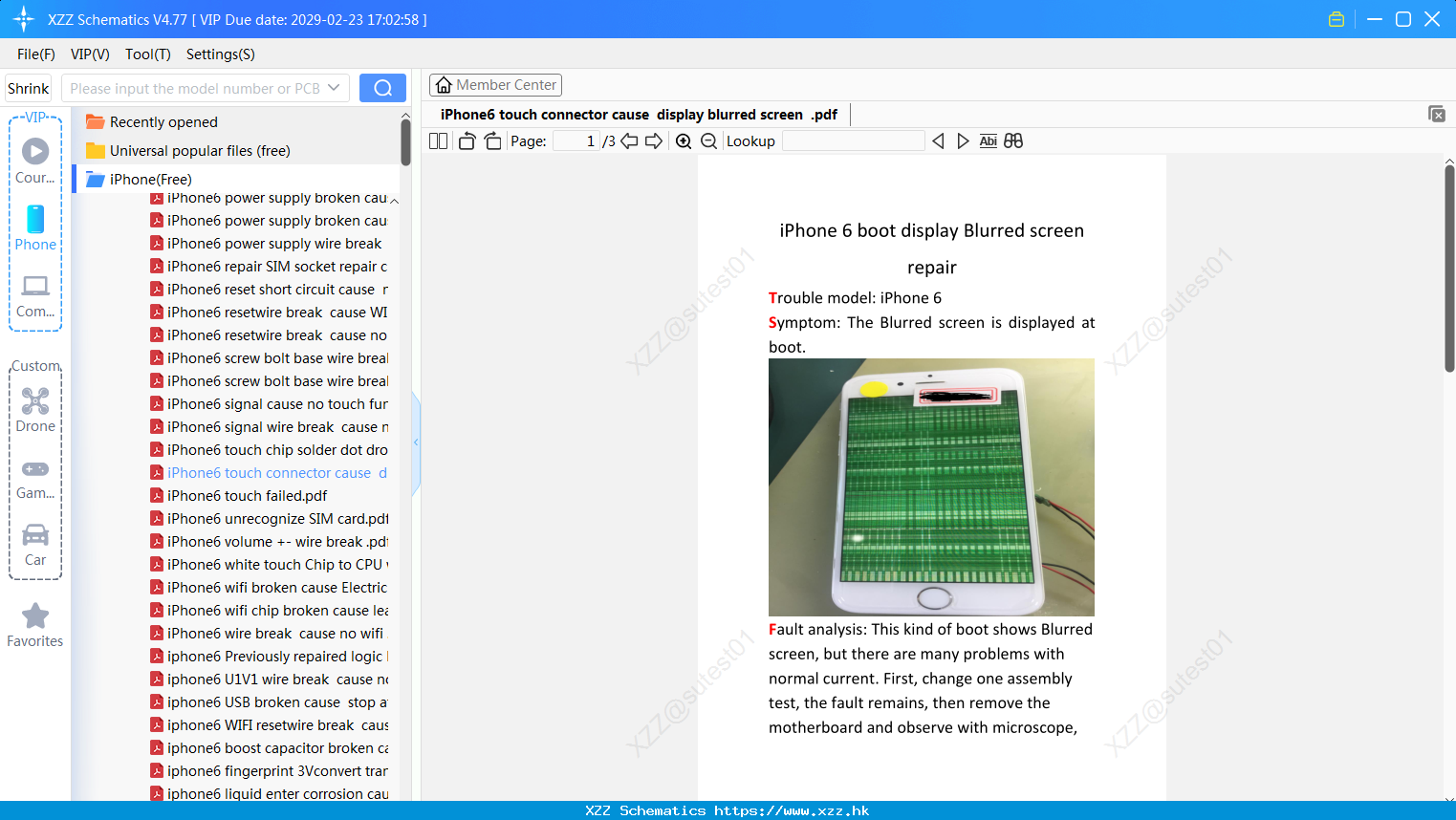Image resolution: width=1456 pixels, height=820 pixels.
Task: Go to previous page arrow
Action: (629, 140)
